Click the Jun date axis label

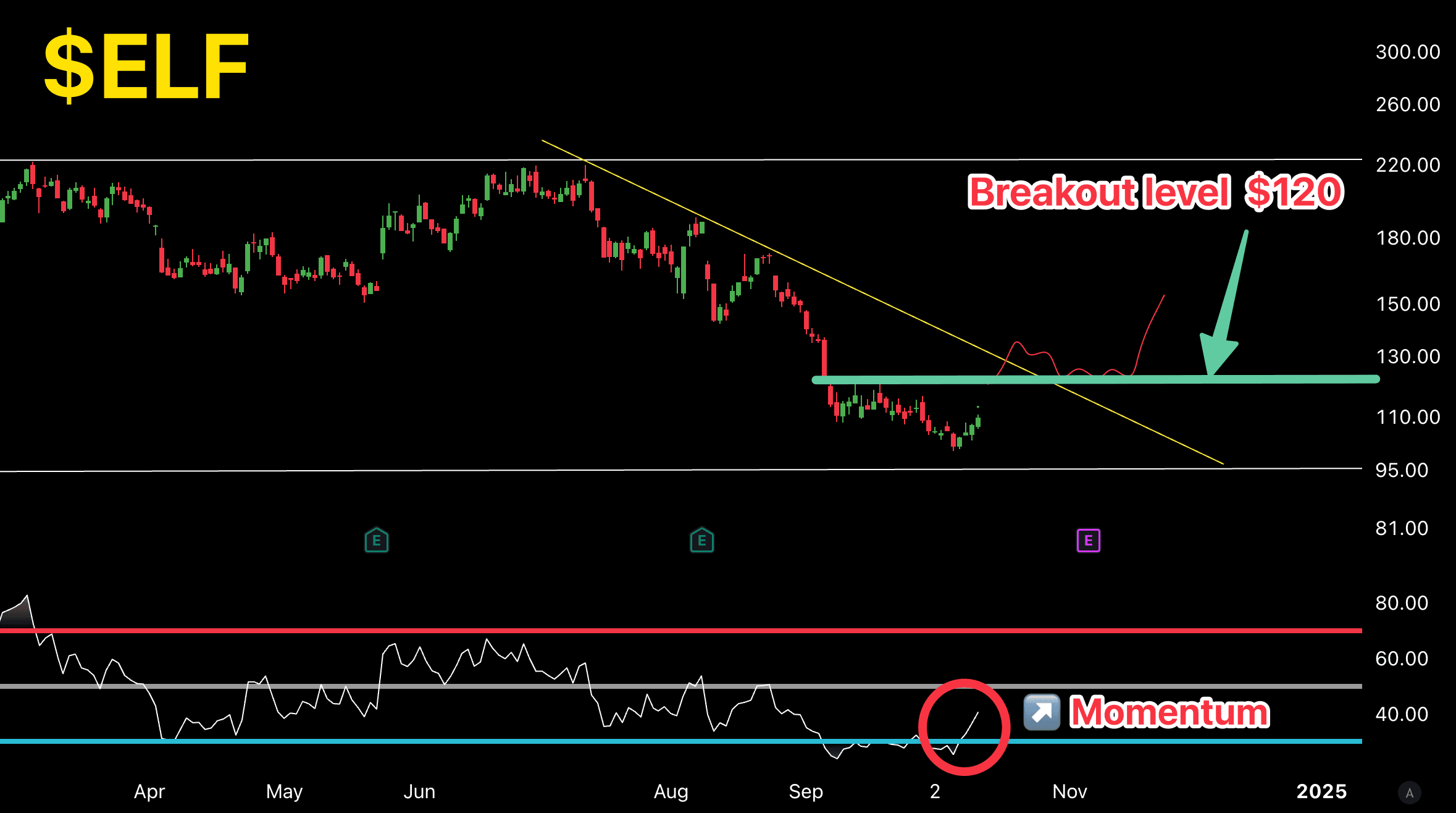point(419,791)
